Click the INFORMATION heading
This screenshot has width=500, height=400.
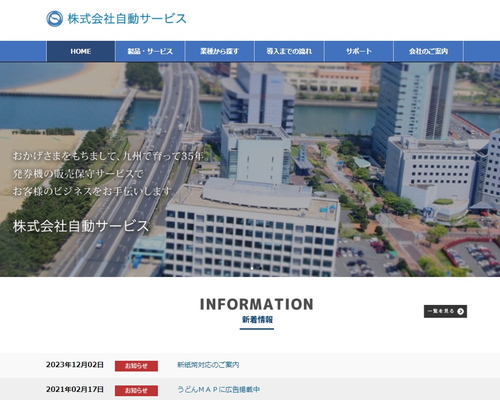(257, 304)
